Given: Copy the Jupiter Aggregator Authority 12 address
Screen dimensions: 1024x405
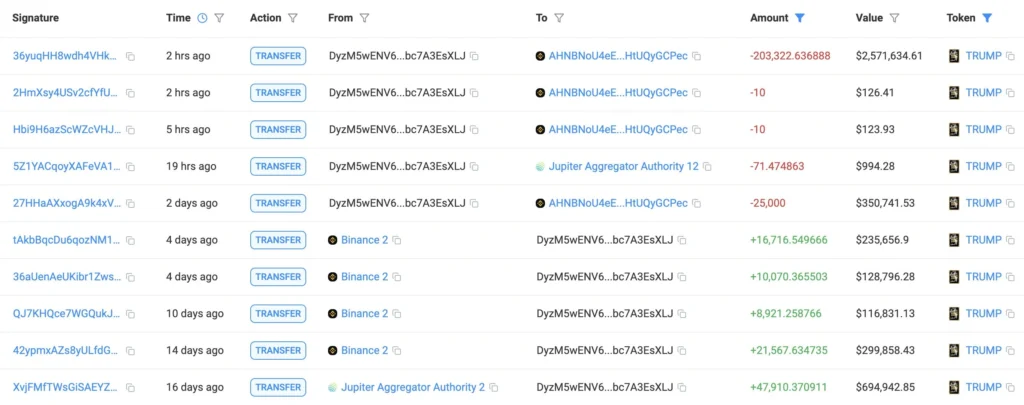Looking at the screenshot, I should pos(707,167).
